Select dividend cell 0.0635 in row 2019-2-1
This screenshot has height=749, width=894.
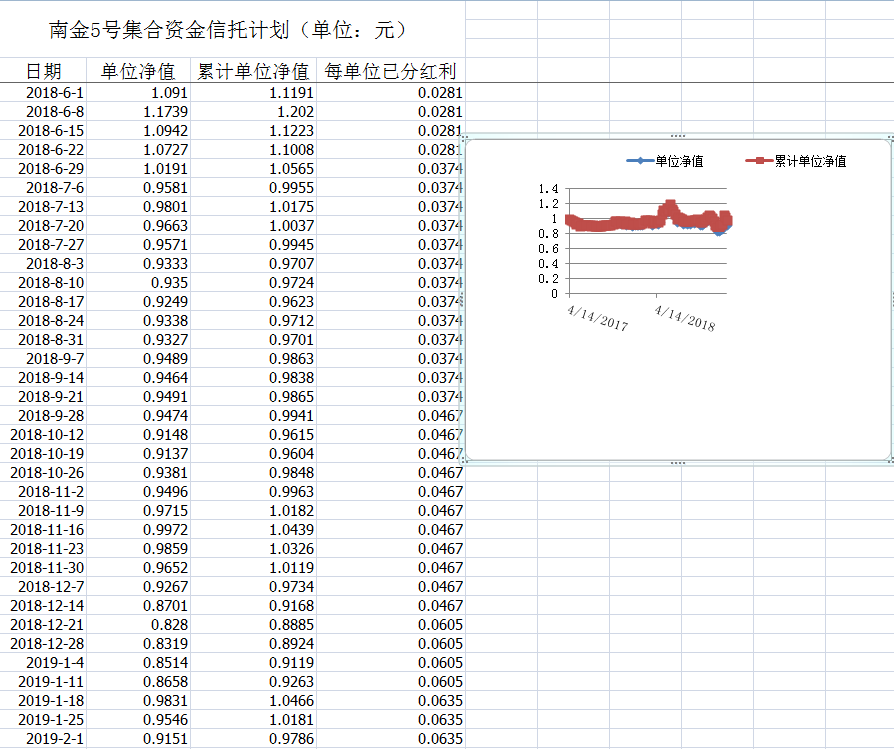391,739
